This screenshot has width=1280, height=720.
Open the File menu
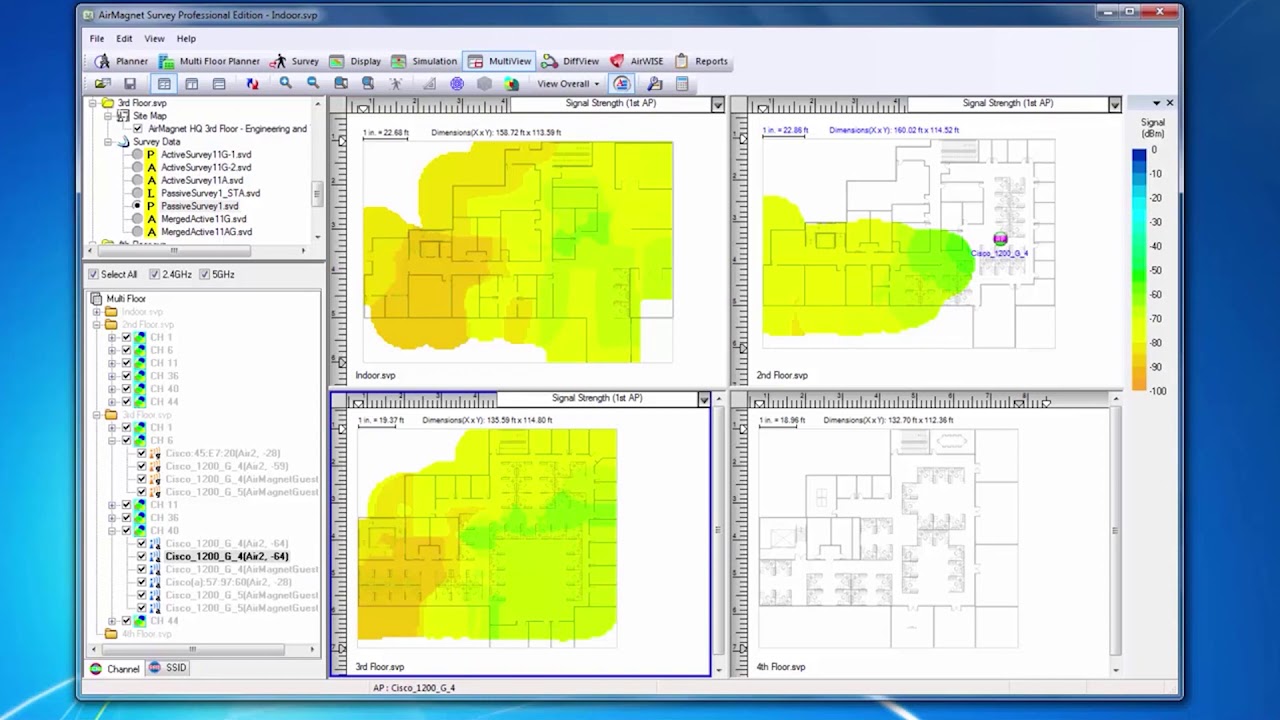click(x=97, y=39)
